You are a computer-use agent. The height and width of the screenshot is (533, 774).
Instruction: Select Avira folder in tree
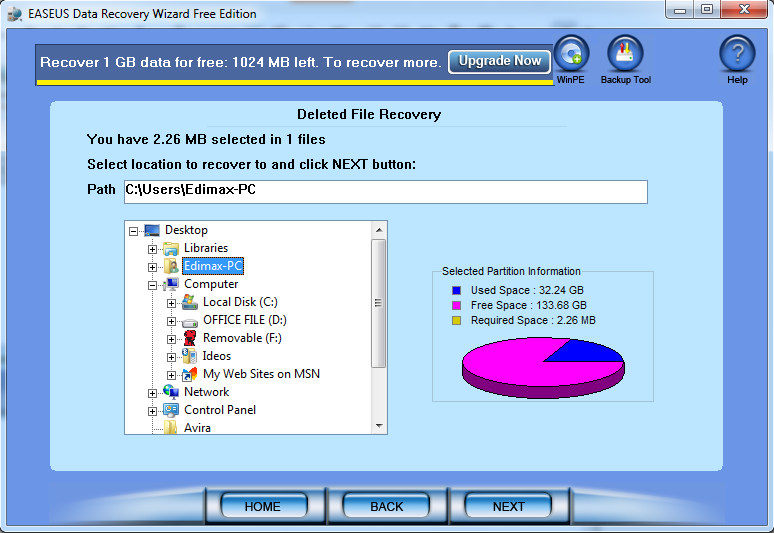coord(197,427)
